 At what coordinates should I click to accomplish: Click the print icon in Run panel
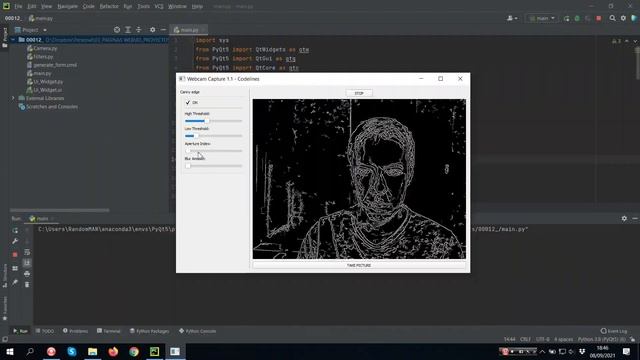click(27, 274)
